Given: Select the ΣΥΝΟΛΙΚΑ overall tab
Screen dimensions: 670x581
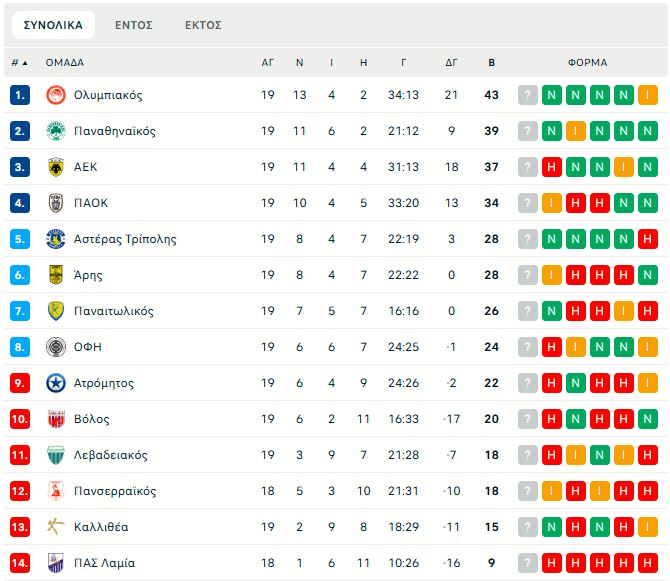Looking at the screenshot, I should [53, 25].
